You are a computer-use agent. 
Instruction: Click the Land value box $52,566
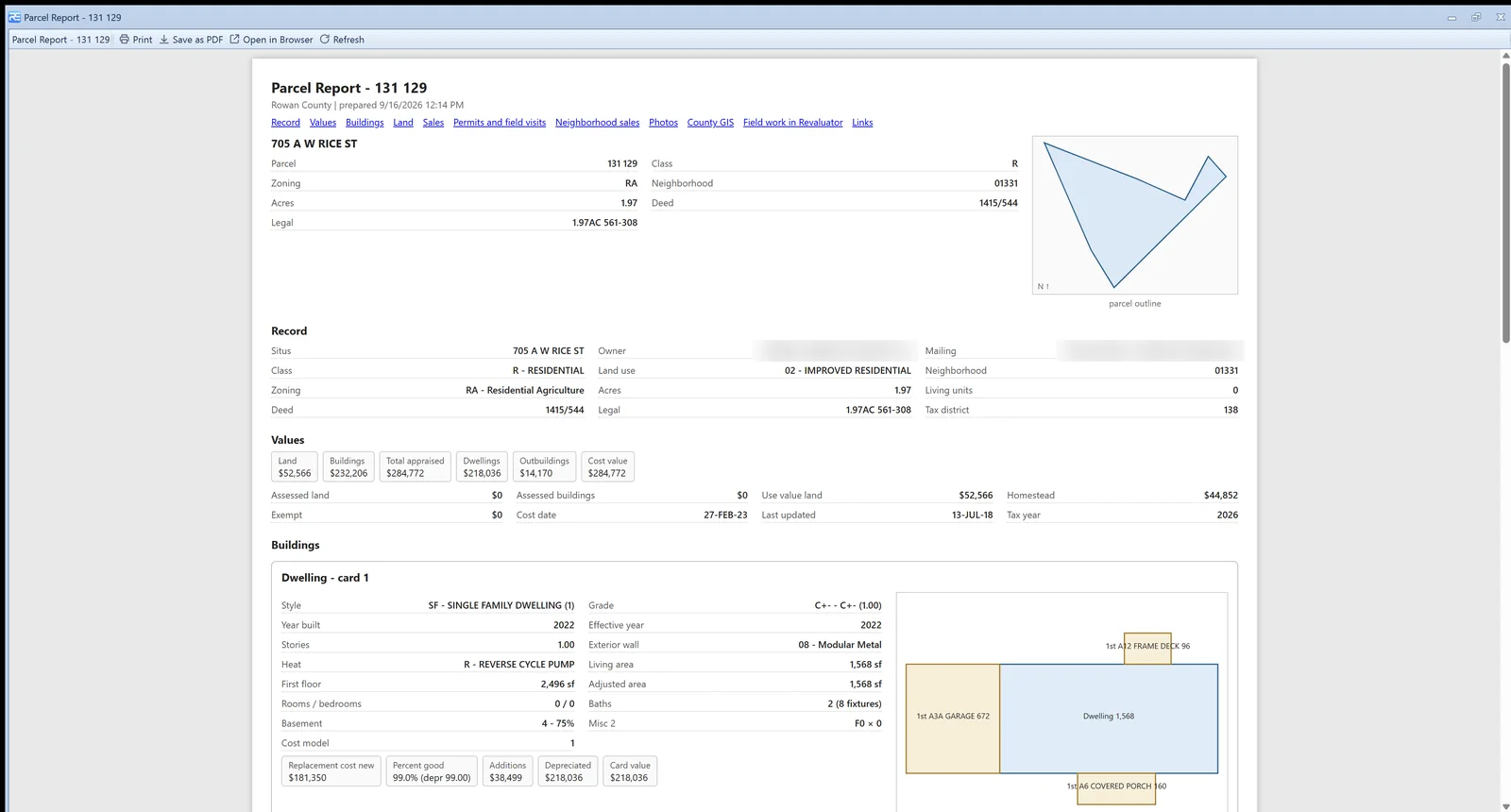295,467
